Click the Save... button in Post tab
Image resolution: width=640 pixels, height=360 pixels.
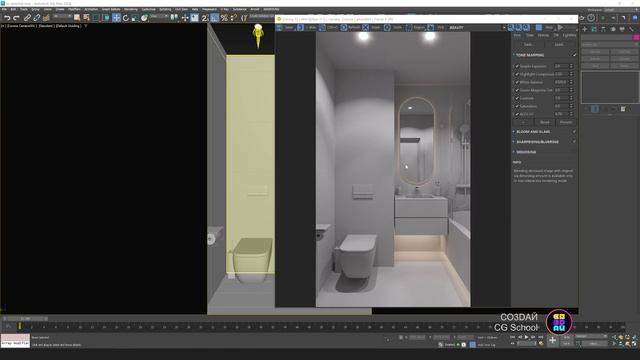coord(529,44)
